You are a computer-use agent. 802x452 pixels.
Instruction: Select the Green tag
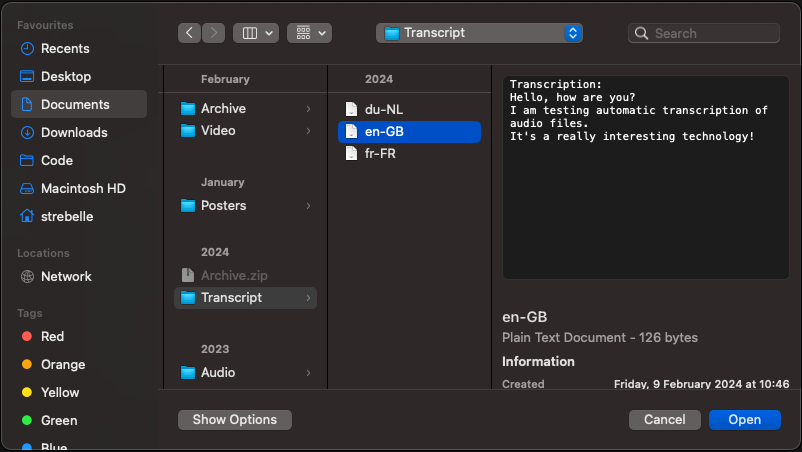click(x=79, y=421)
